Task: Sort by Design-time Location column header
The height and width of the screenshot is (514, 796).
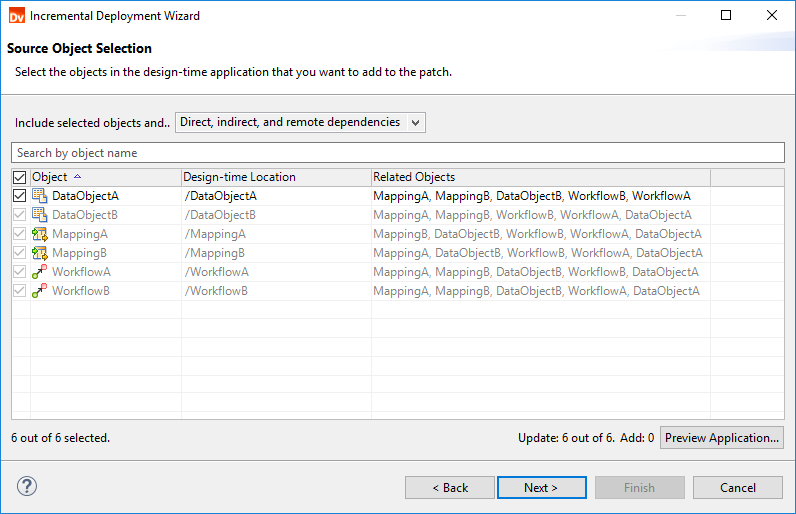Action: [x=276, y=177]
